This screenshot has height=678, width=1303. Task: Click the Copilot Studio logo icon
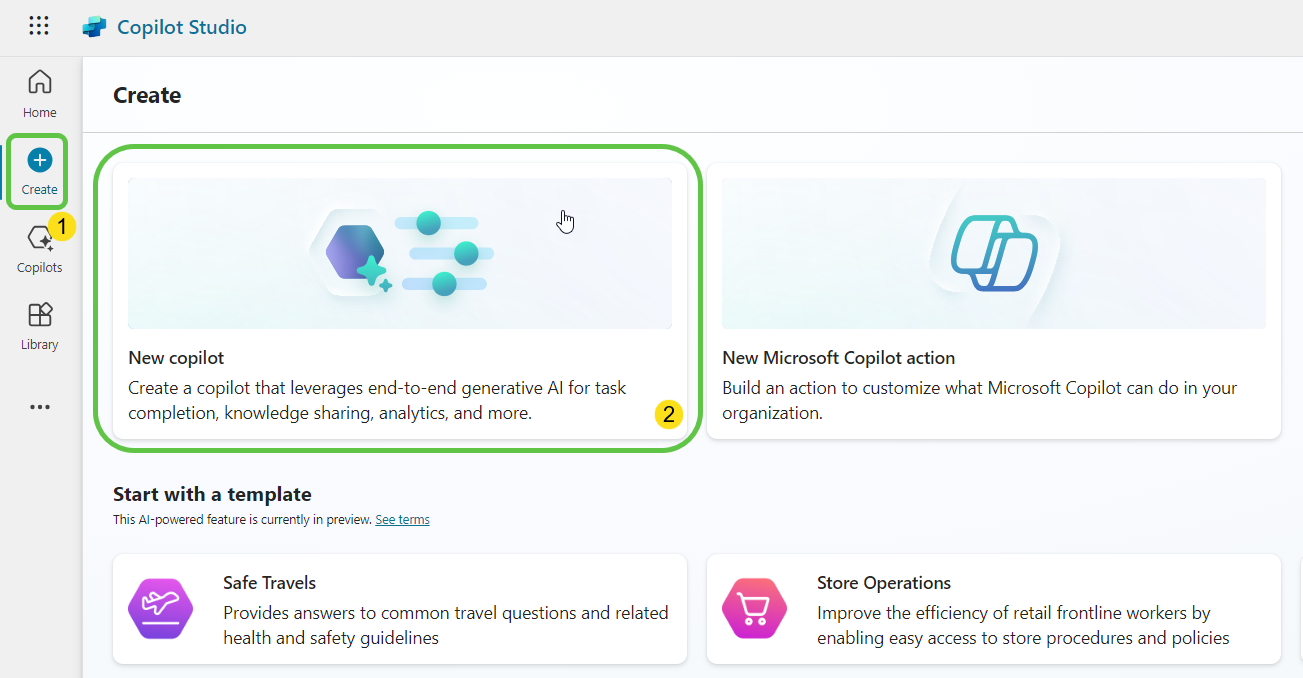click(x=94, y=27)
